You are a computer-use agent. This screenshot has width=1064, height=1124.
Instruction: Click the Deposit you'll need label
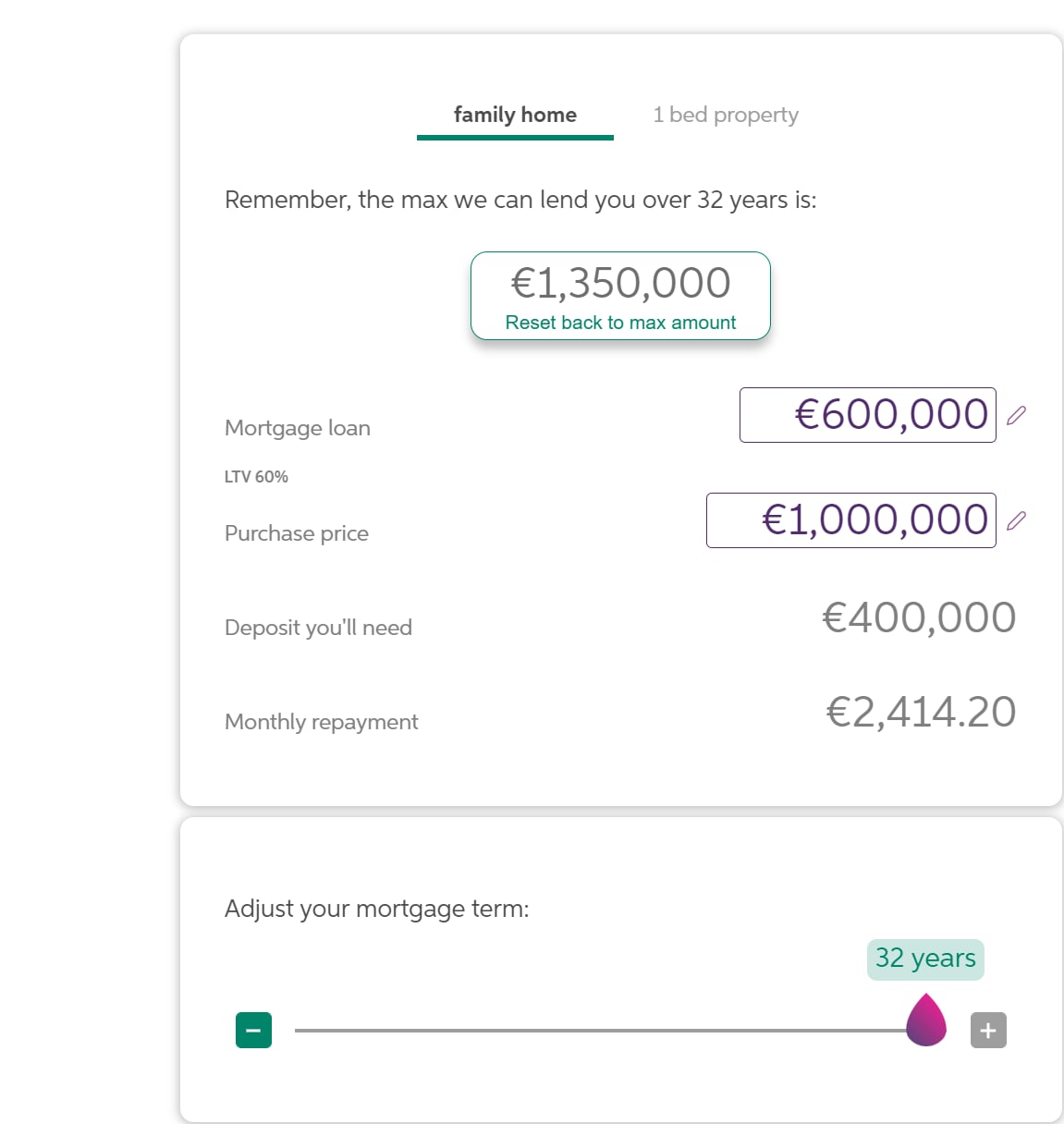pos(318,628)
